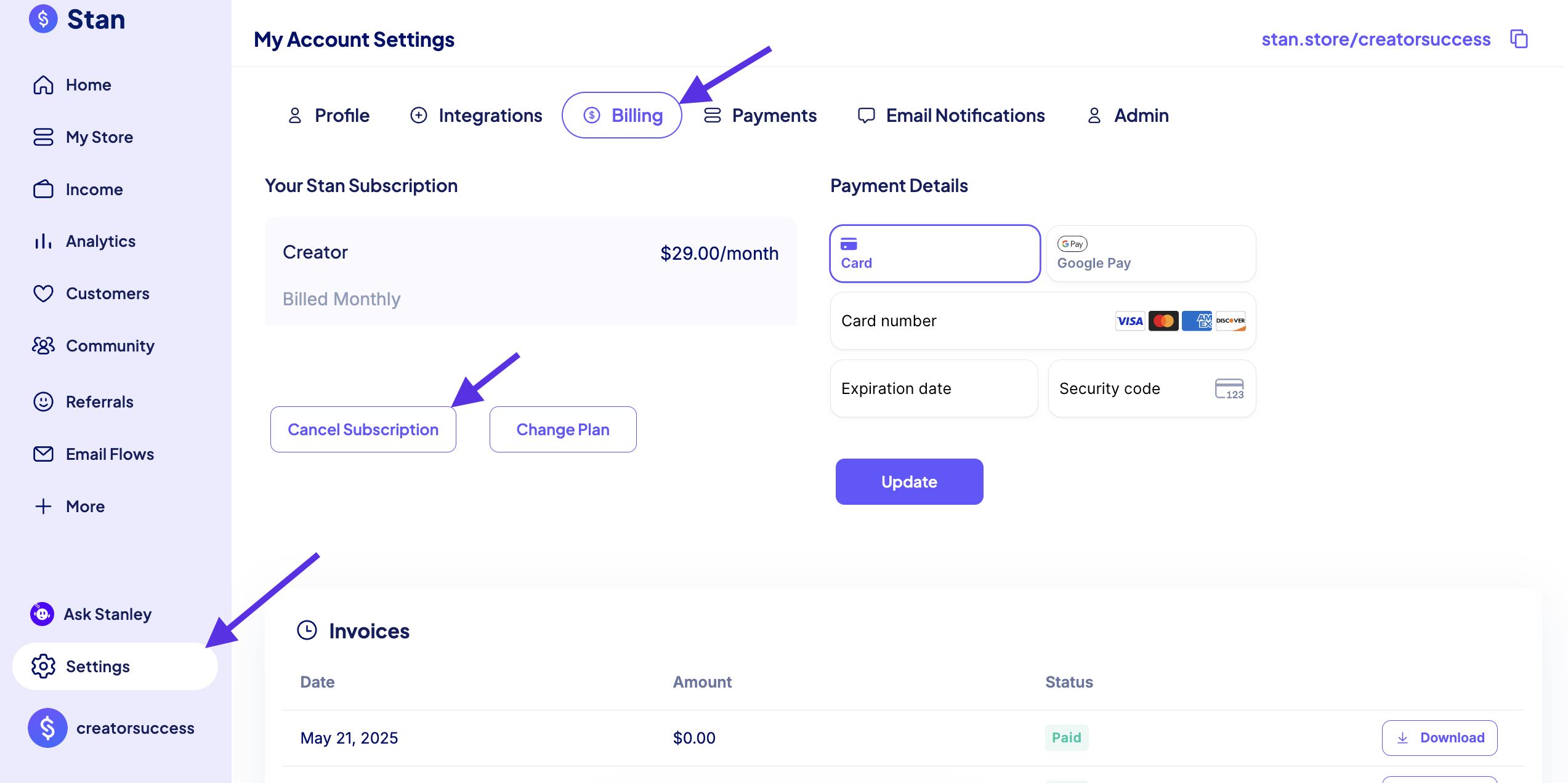The width and height of the screenshot is (1568, 783).
Task: Open the Analytics bar chart icon
Action: point(43,241)
